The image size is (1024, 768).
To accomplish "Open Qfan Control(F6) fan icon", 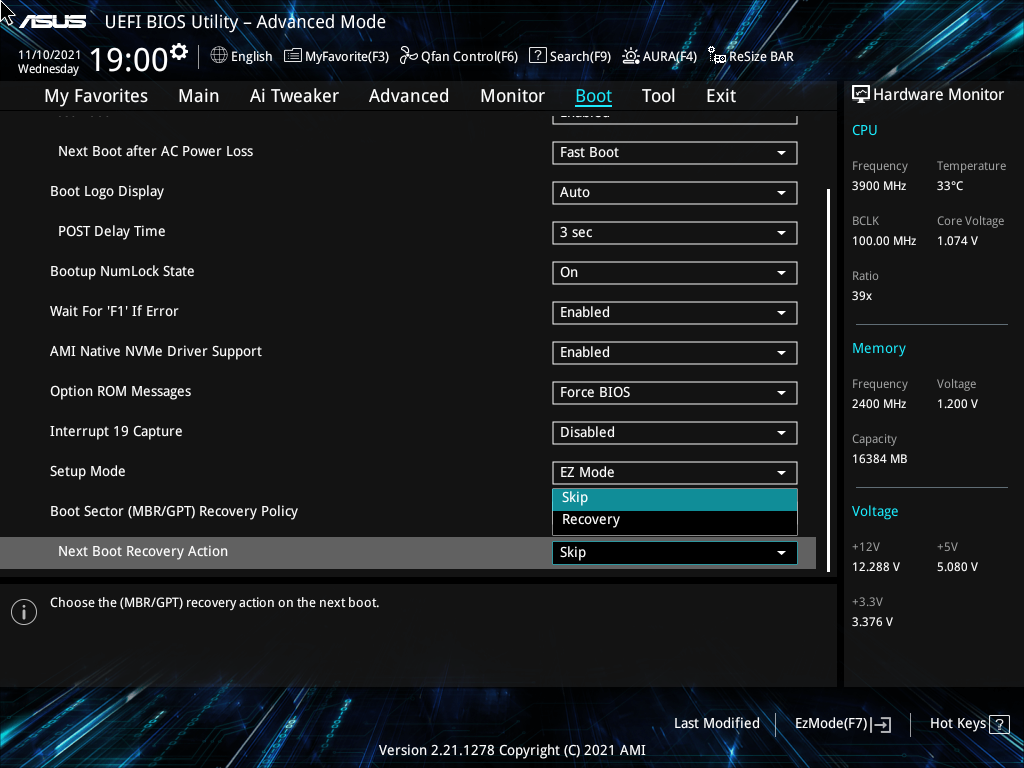I will point(409,56).
